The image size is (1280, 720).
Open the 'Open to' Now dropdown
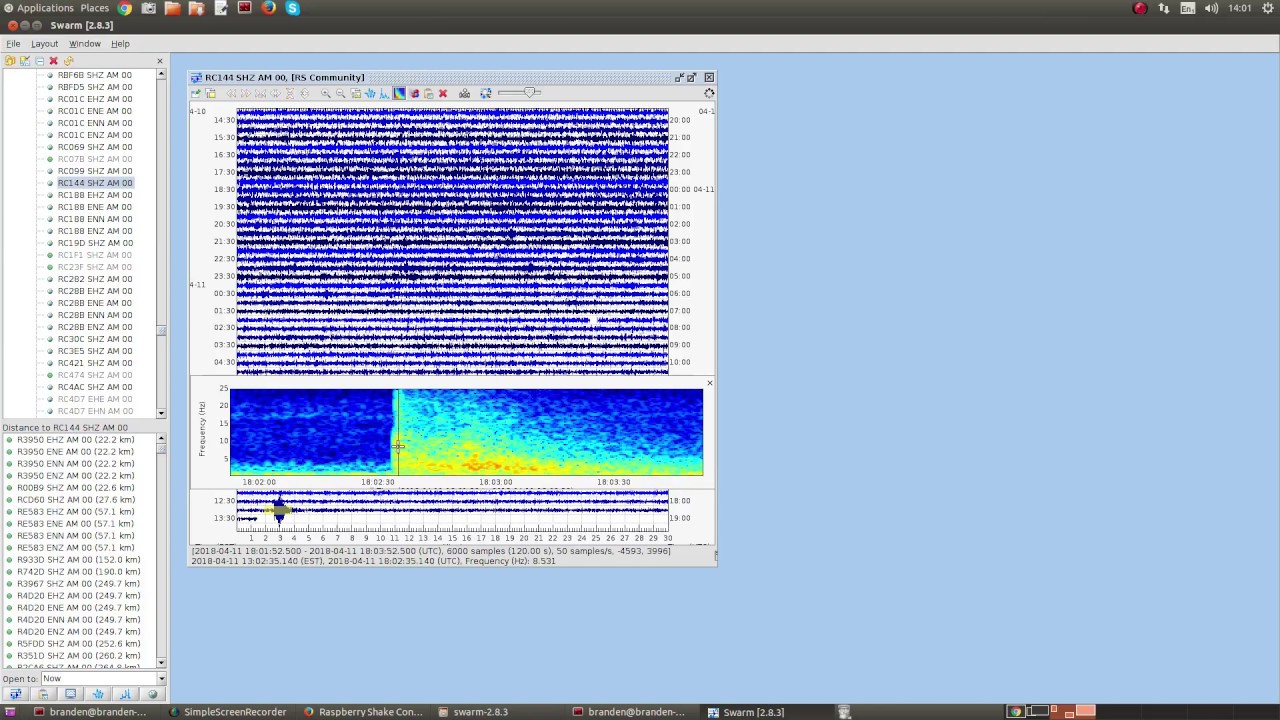click(161, 679)
